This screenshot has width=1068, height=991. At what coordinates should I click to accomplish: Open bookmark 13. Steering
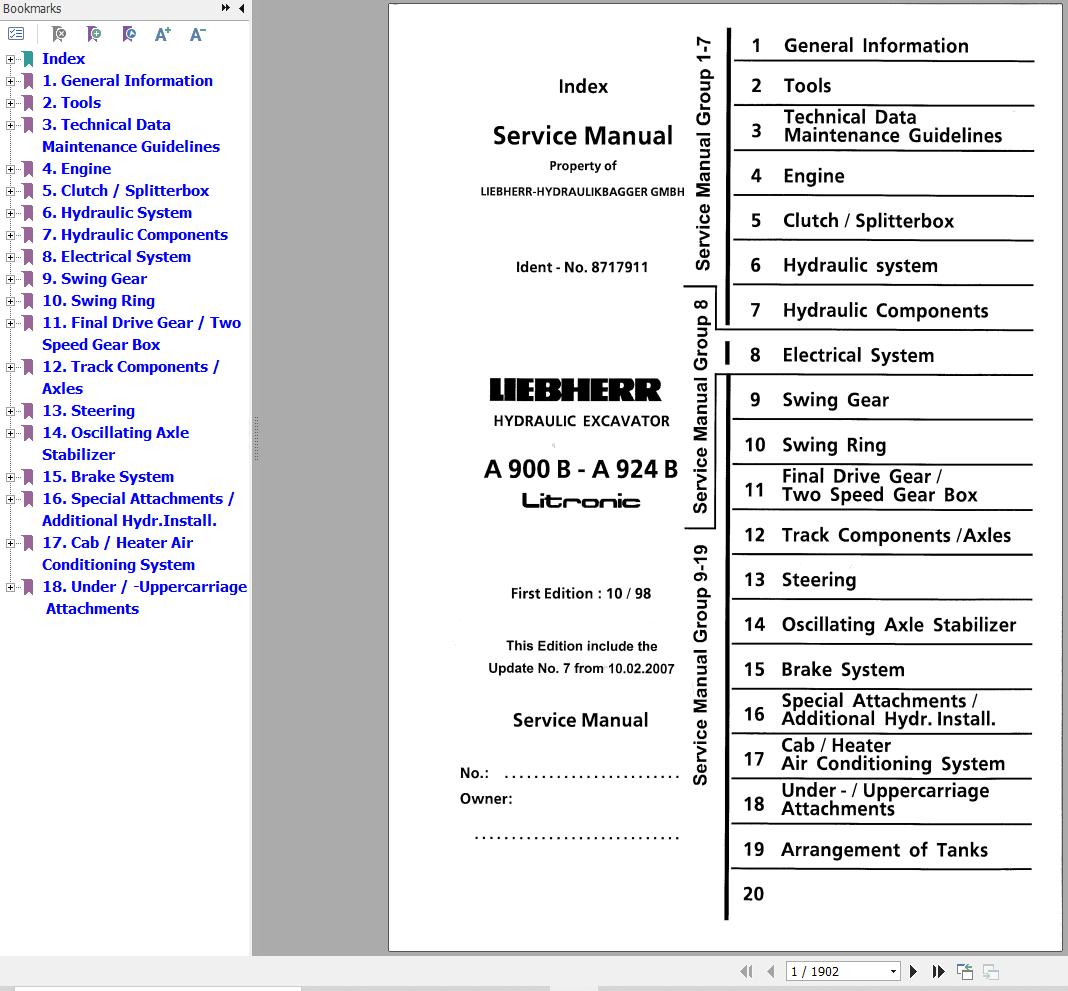[89, 411]
